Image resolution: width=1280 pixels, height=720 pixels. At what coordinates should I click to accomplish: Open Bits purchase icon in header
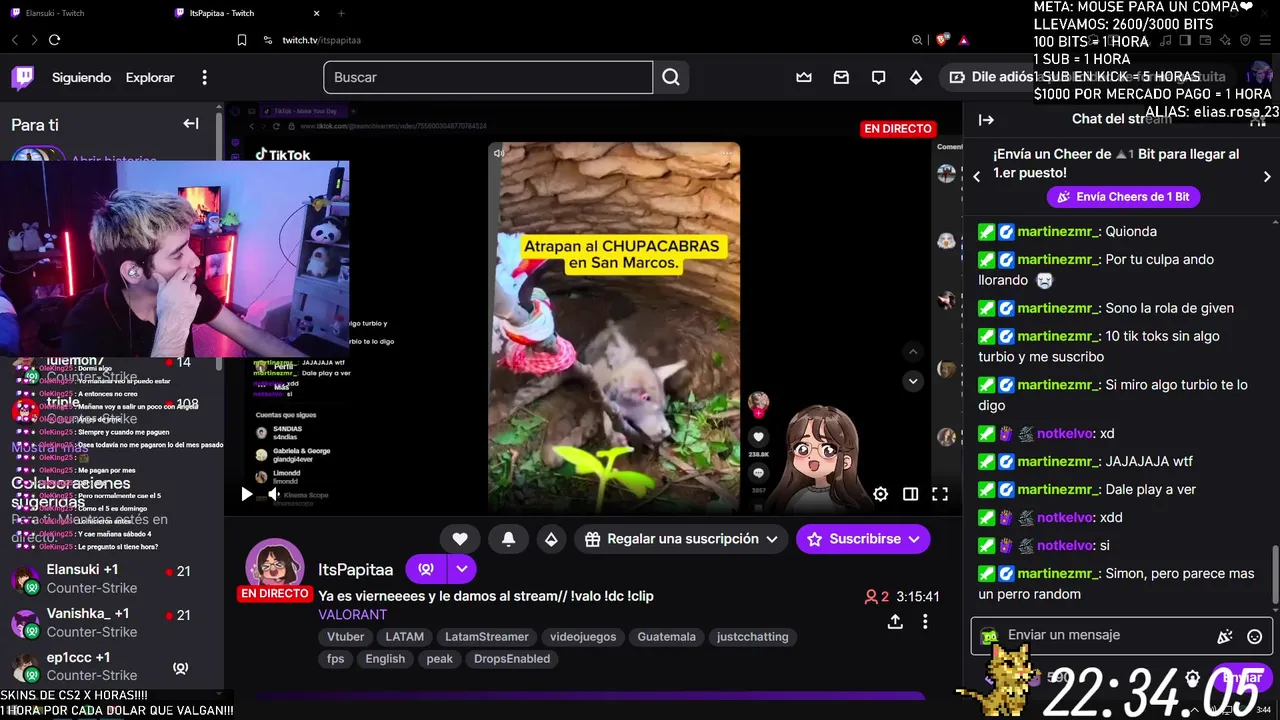click(x=915, y=77)
